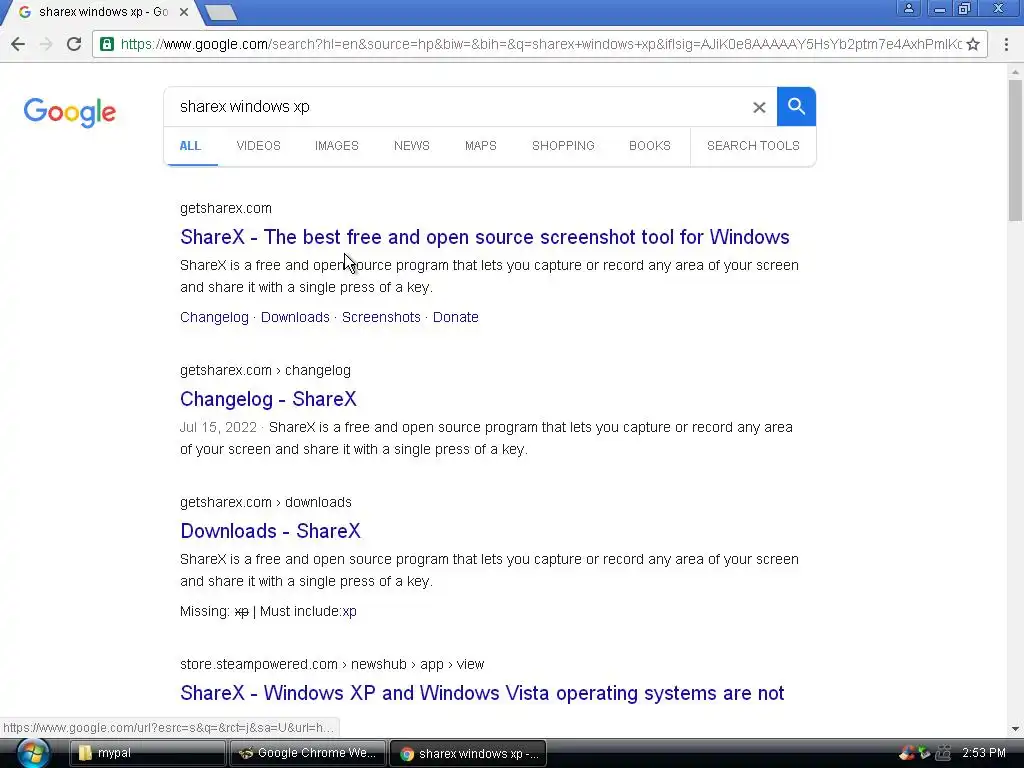Viewport: 1024px width, 768px height.
Task: Open the BOOKS tab
Action: [650, 146]
